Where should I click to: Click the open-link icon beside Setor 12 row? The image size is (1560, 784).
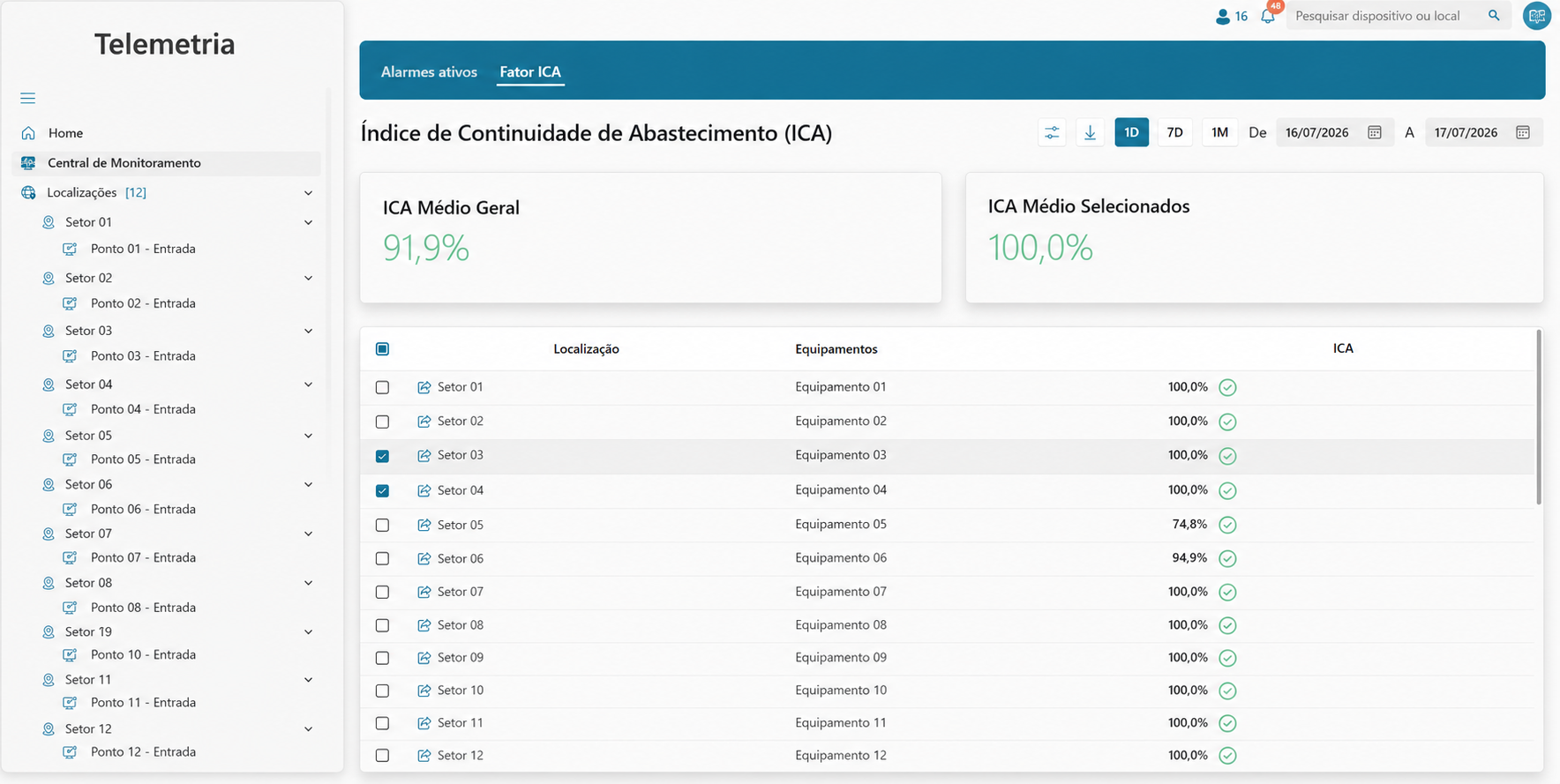coord(424,756)
